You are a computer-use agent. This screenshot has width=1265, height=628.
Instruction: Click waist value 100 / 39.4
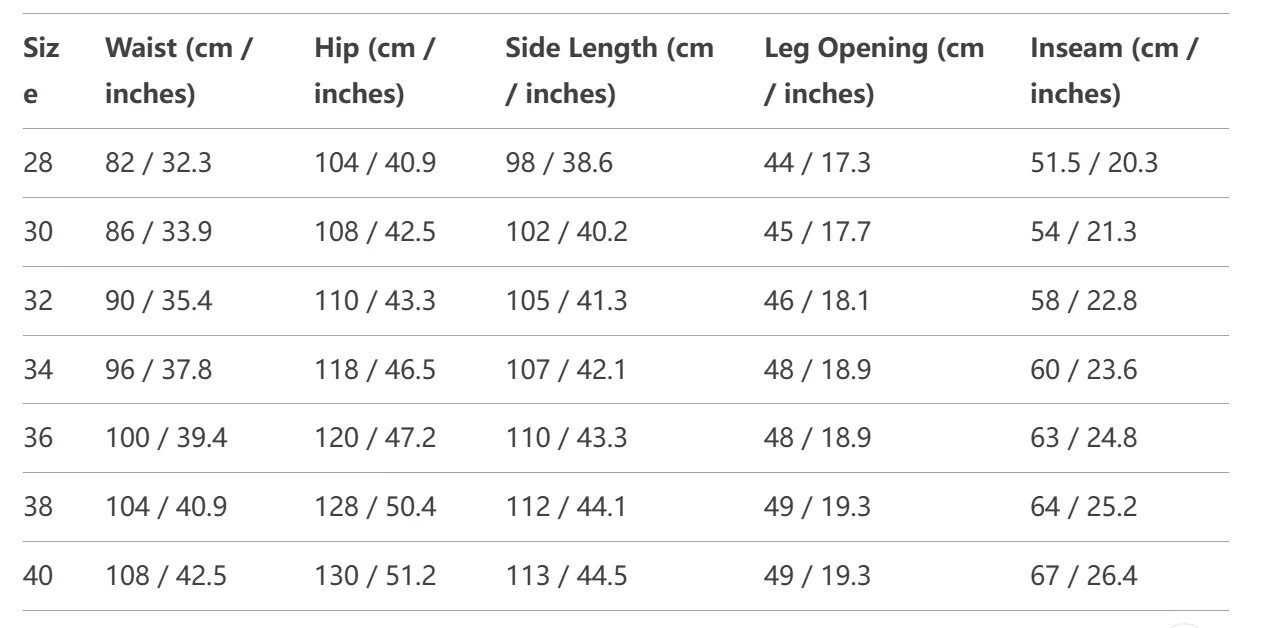coord(166,438)
